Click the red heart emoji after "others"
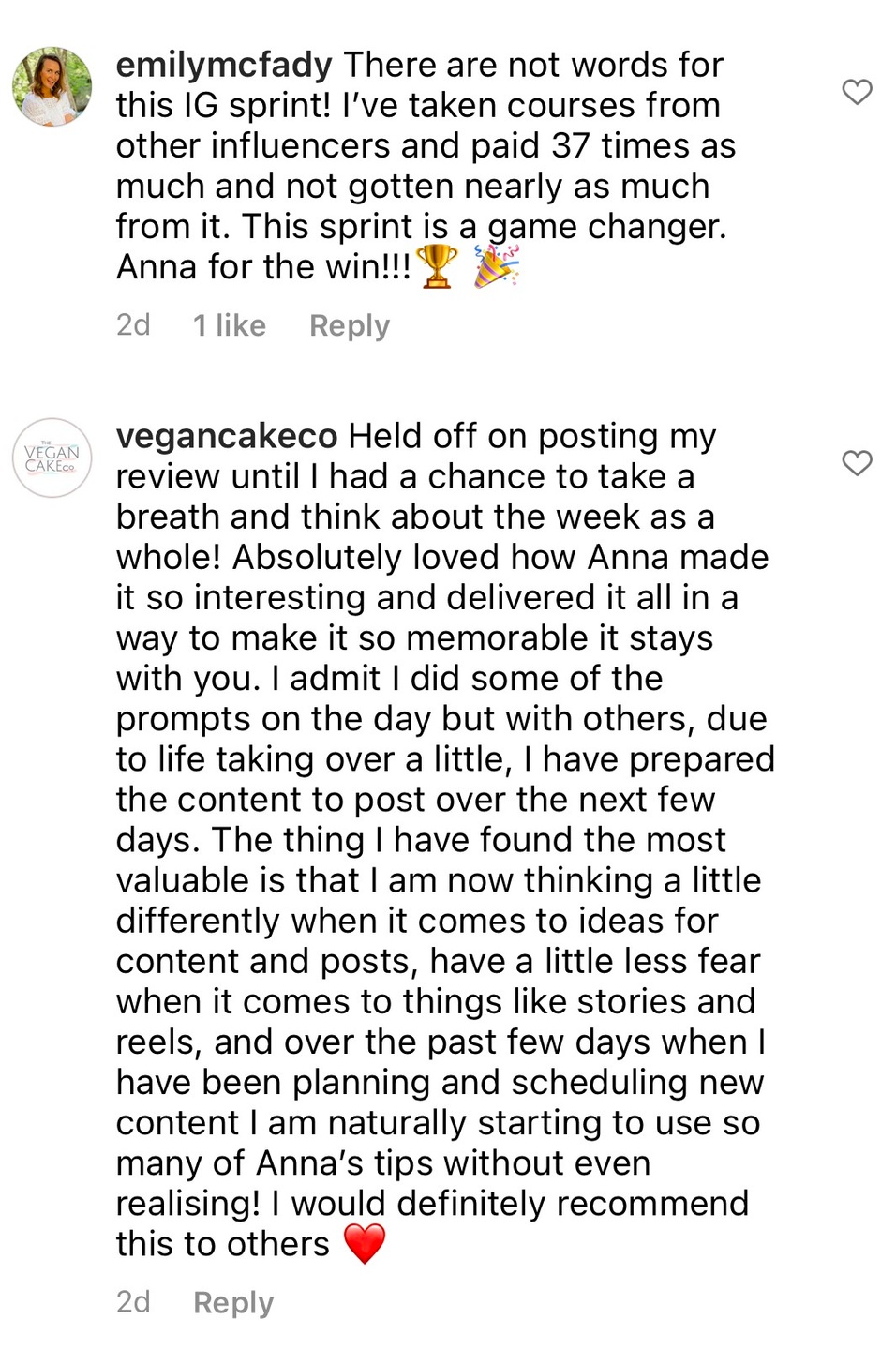 pos(365,1244)
